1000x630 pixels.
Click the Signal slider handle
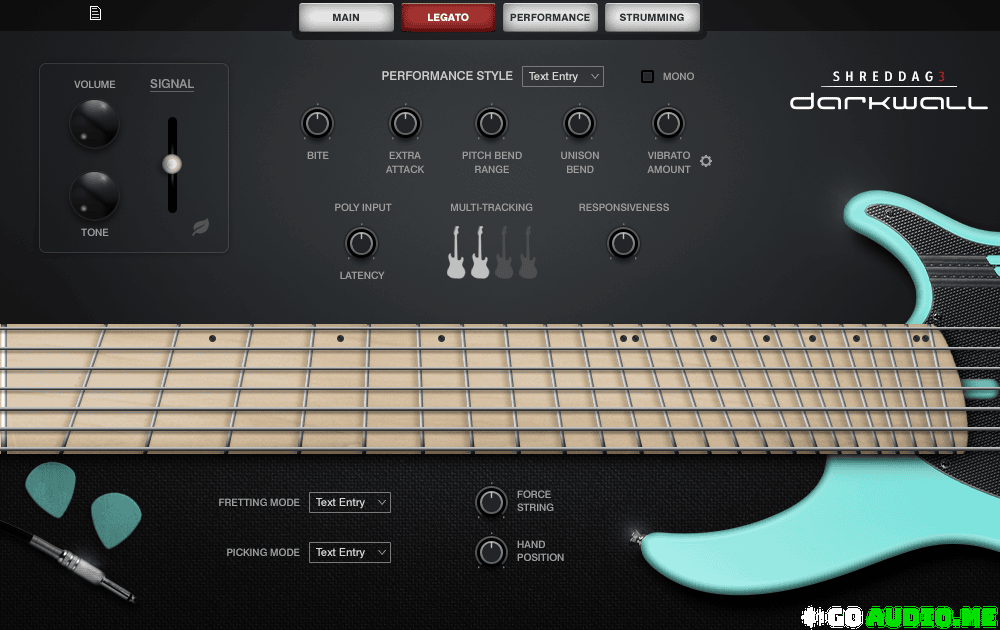[172, 163]
